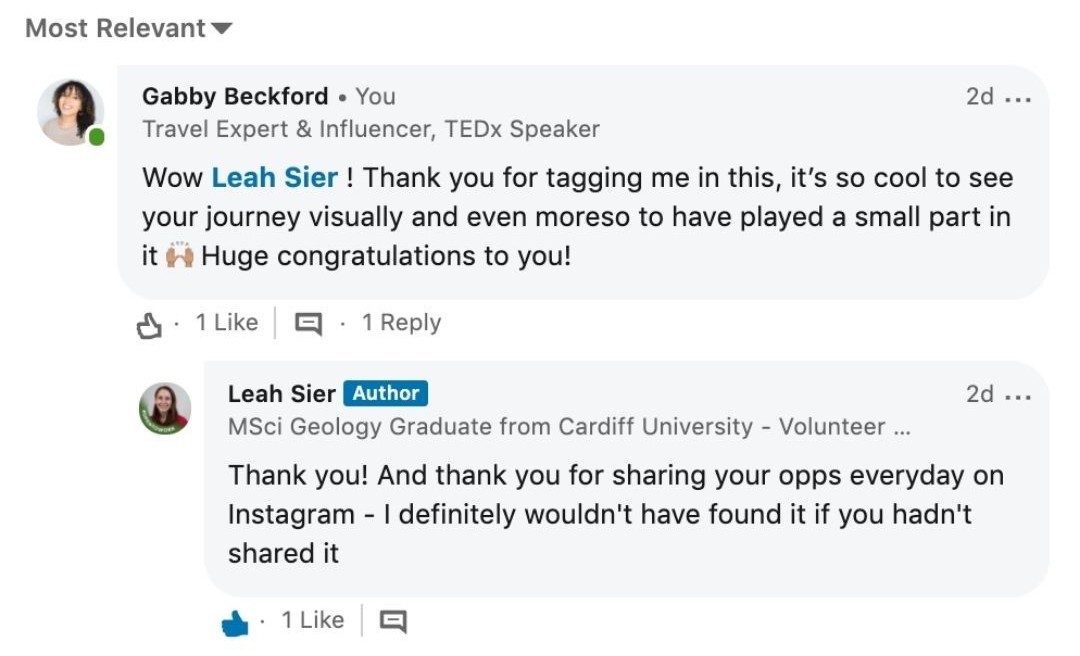The width and height of the screenshot is (1080, 656).
Task: Open Gabby Beckford's name link
Action: (235, 96)
